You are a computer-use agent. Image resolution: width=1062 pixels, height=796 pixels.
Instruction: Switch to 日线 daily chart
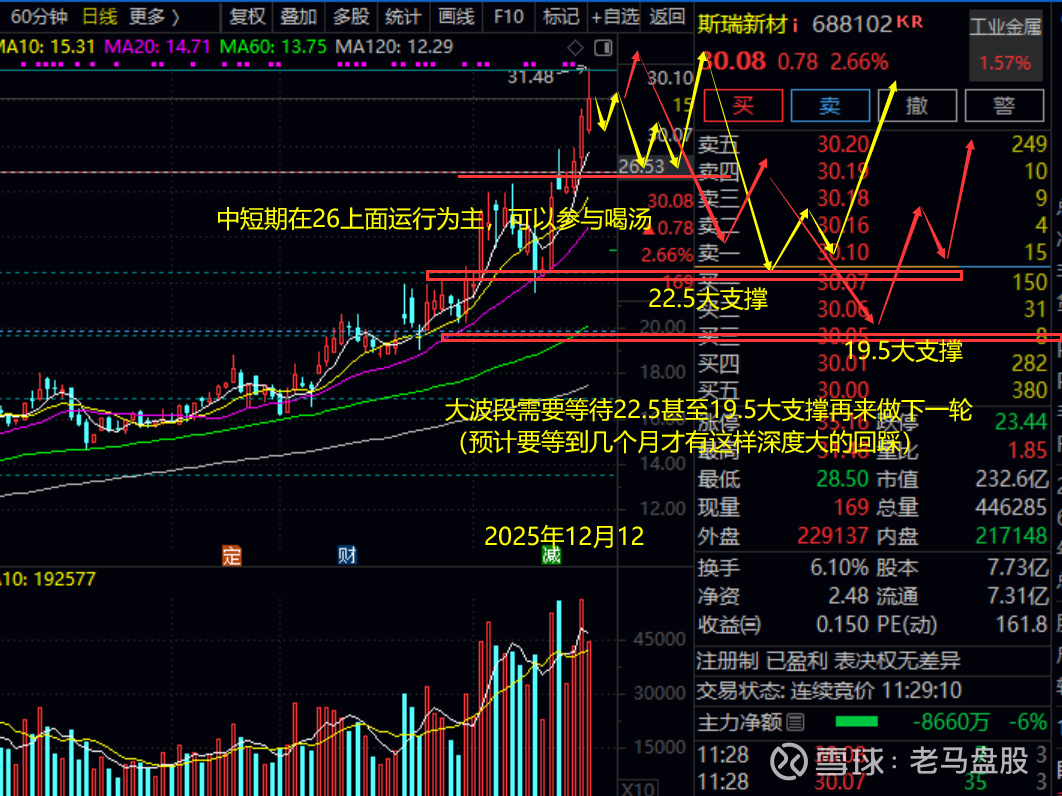tap(99, 16)
